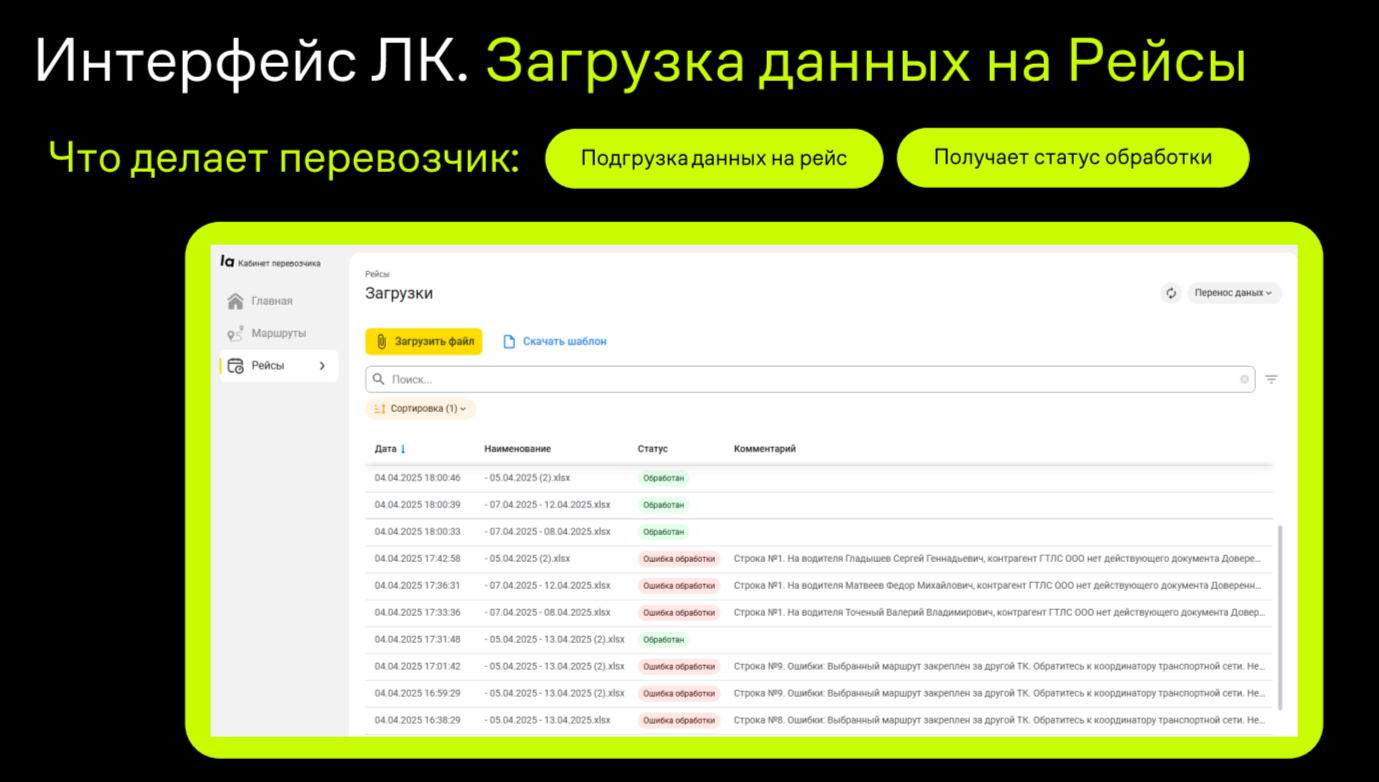Select the timestamp 04.04.2025 18:00:39
1379x782 pixels.
click(417, 505)
